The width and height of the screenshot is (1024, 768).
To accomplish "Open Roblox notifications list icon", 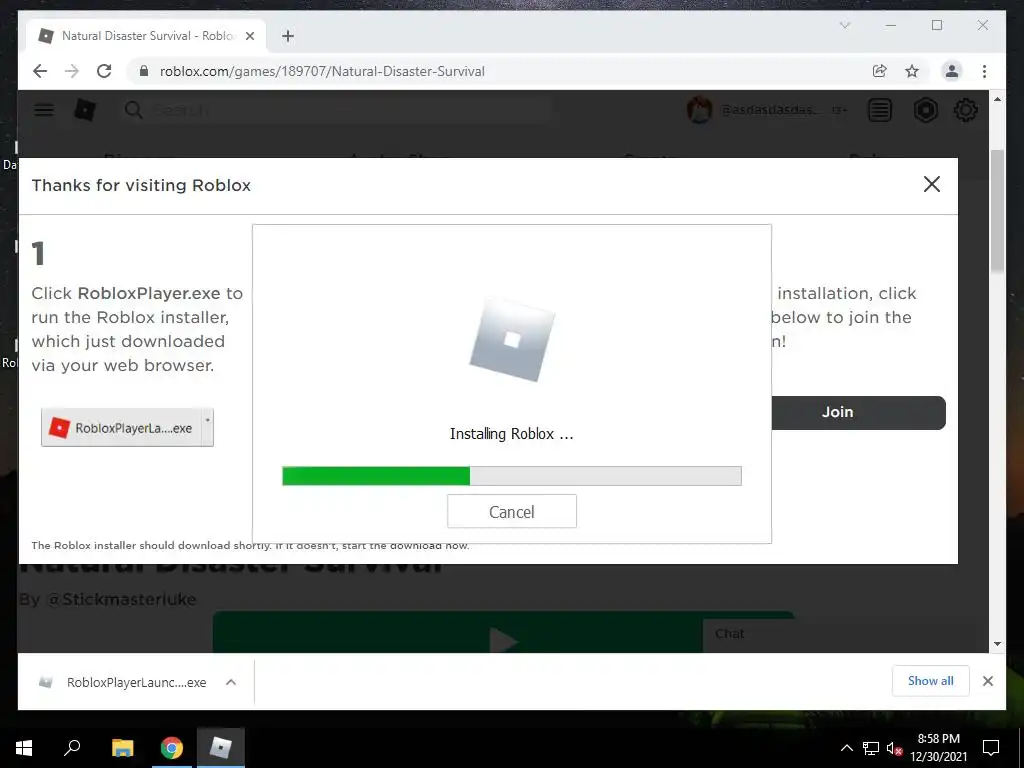I will tap(880, 110).
